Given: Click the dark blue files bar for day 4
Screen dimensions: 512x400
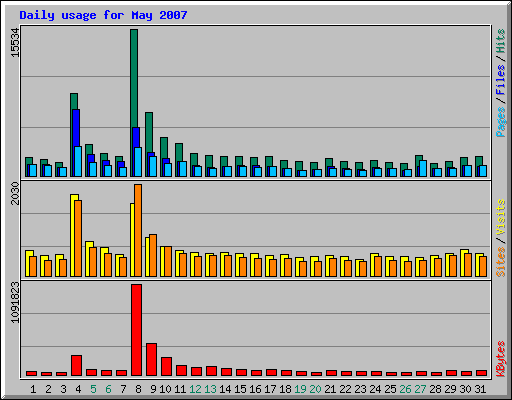Looking at the screenshot, I should coord(76,128).
